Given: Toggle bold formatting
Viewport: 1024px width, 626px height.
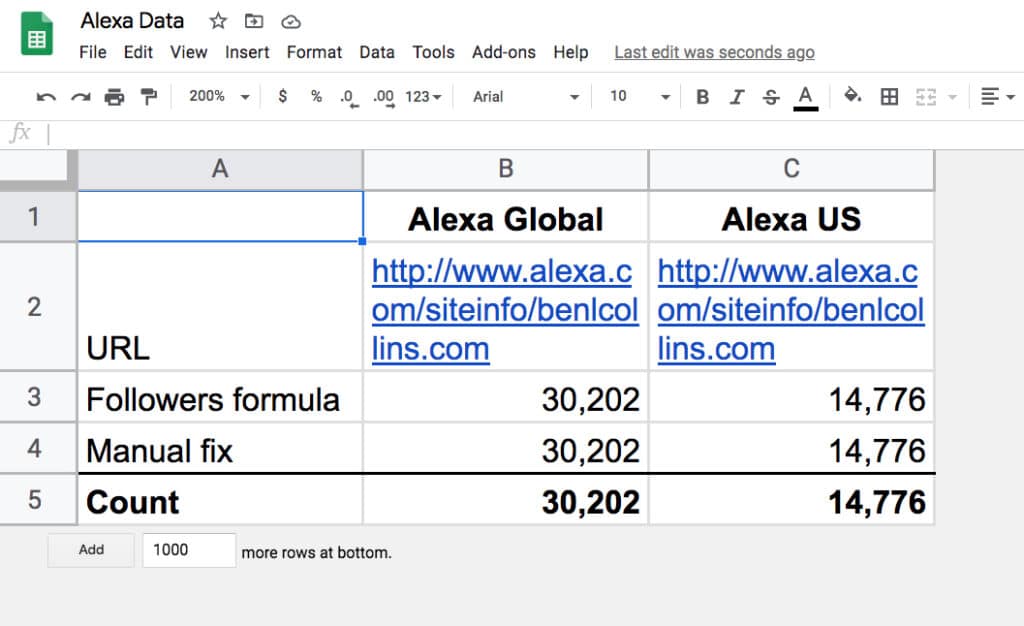Looking at the screenshot, I should coord(703,97).
